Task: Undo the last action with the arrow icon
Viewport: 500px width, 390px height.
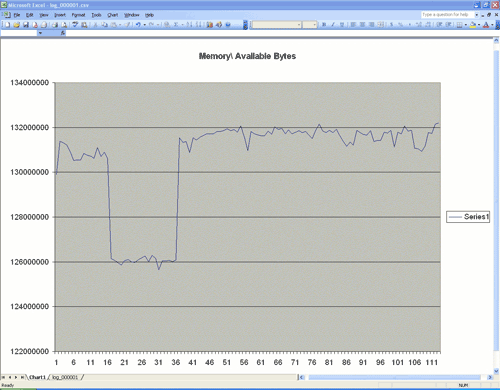Action: (138, 25)
